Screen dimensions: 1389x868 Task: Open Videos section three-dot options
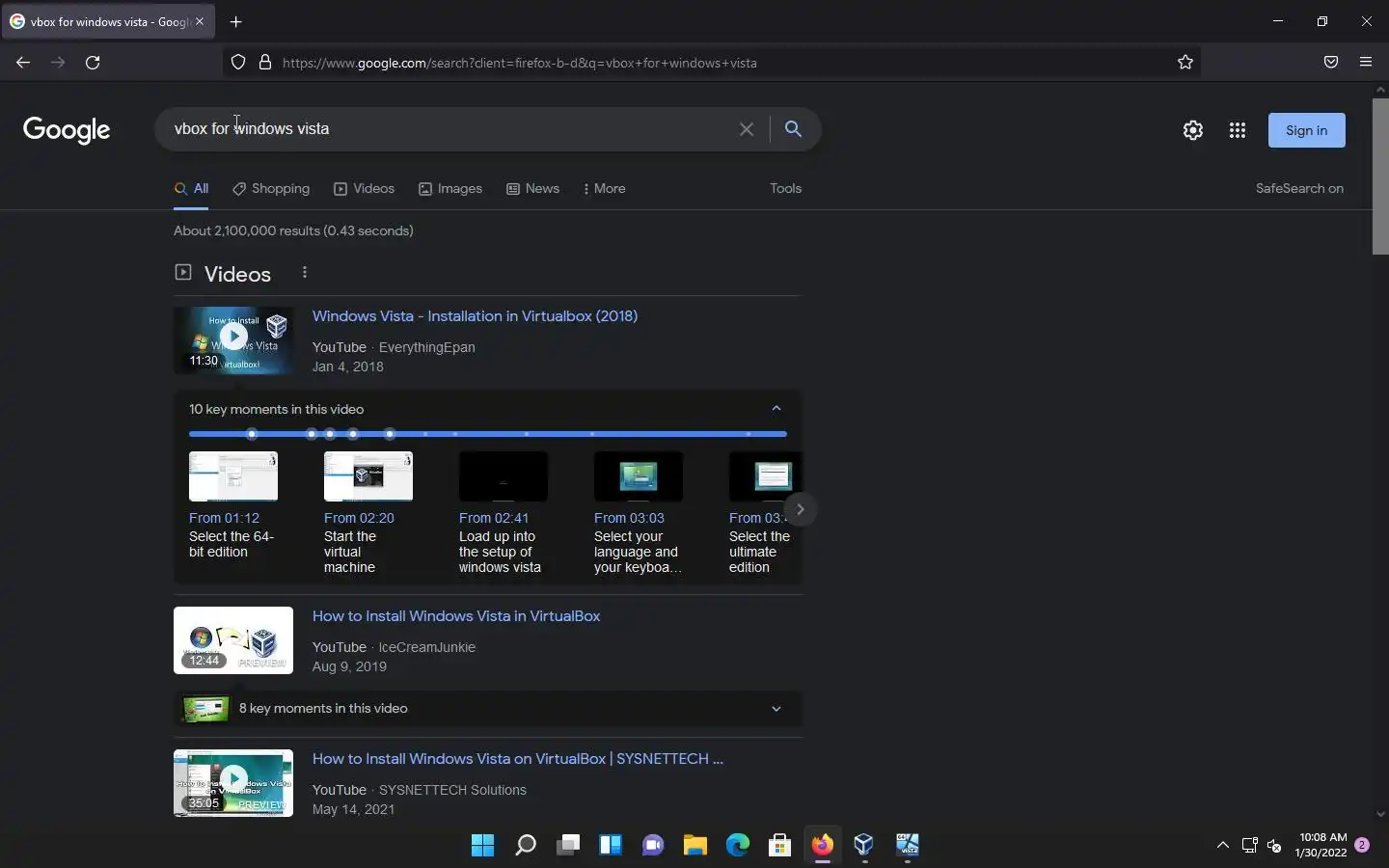pos(305,273)
